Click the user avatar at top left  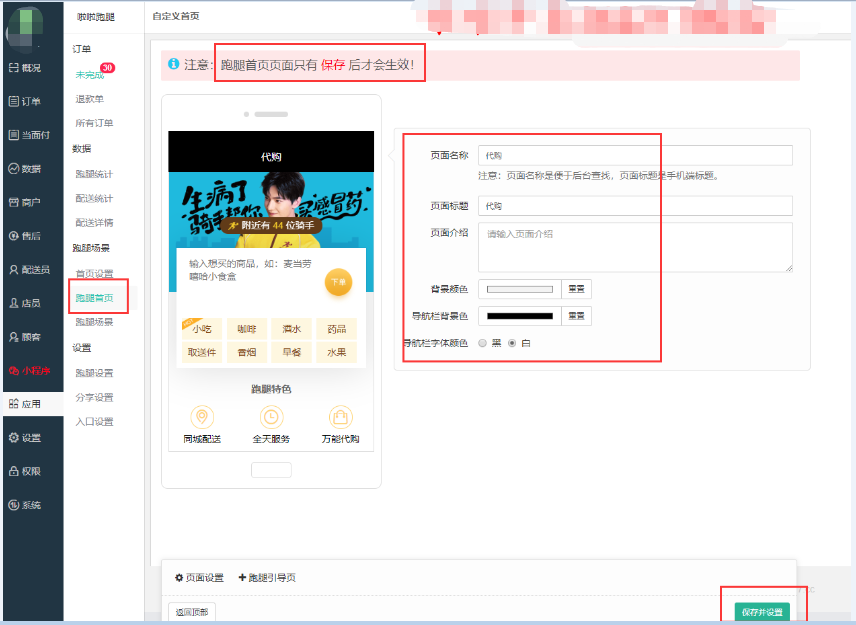pos(25,27)
